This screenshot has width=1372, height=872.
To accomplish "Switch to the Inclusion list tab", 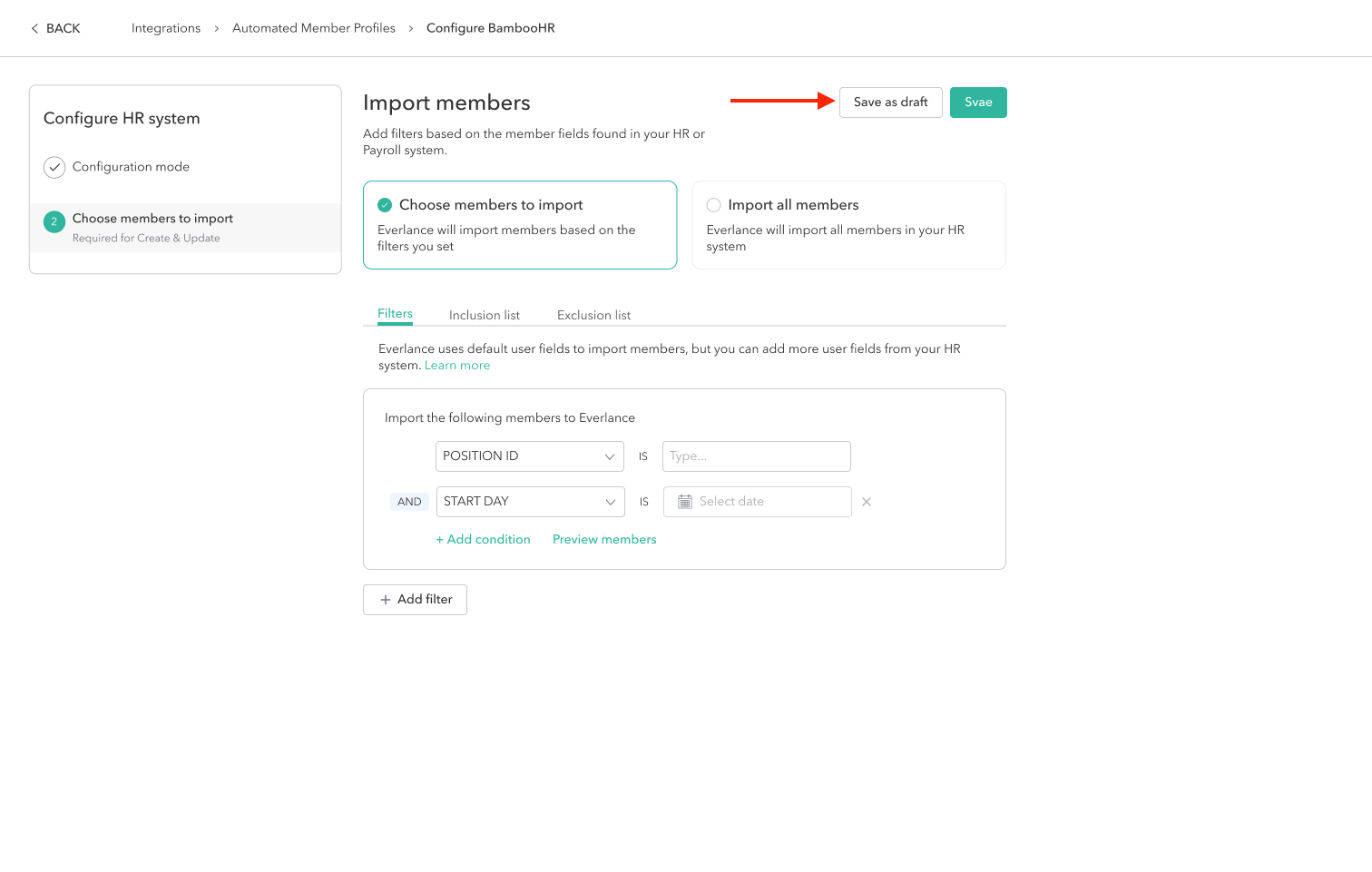I will [484, 315].
